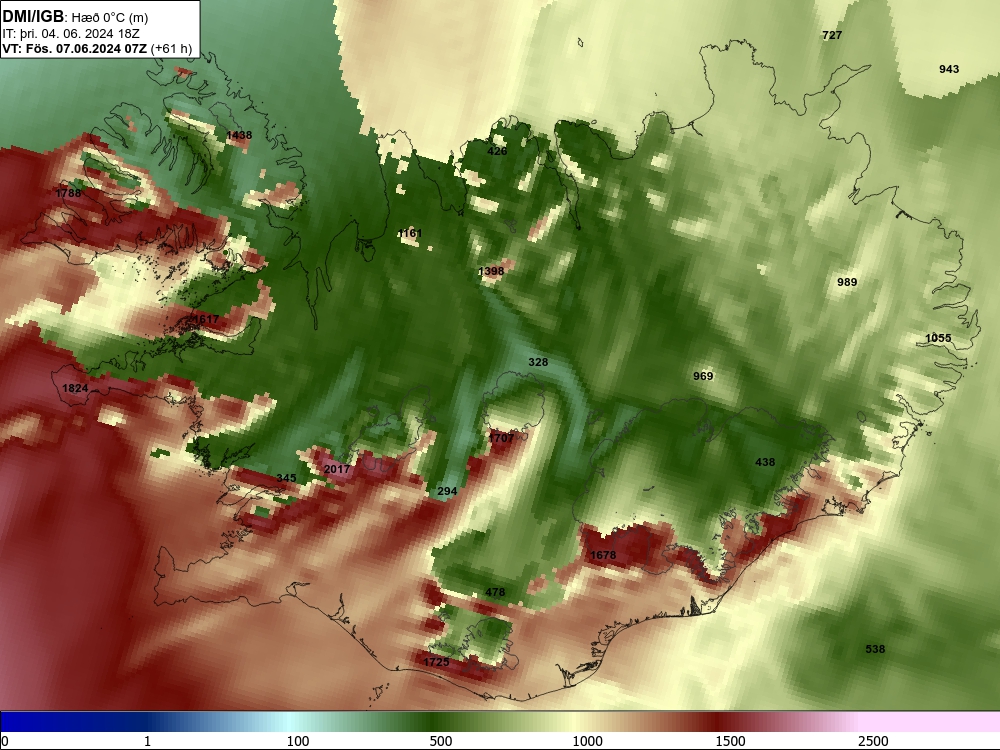Click the 1055 height value

[938, 339]
